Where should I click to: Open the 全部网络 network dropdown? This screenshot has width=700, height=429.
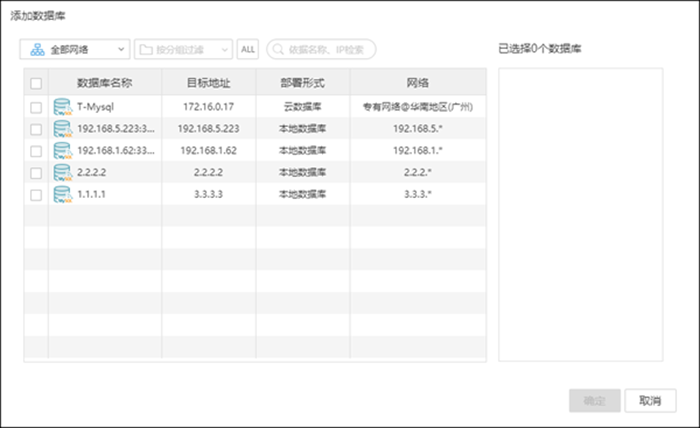point(75,49)
